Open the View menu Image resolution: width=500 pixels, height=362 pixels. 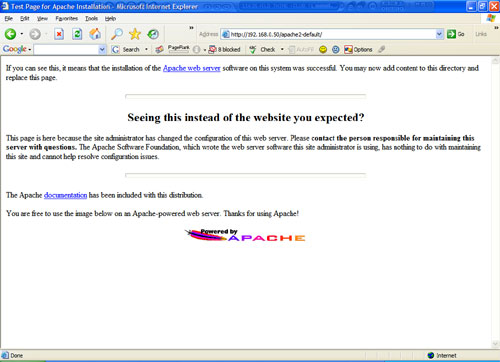click(42, 19)
